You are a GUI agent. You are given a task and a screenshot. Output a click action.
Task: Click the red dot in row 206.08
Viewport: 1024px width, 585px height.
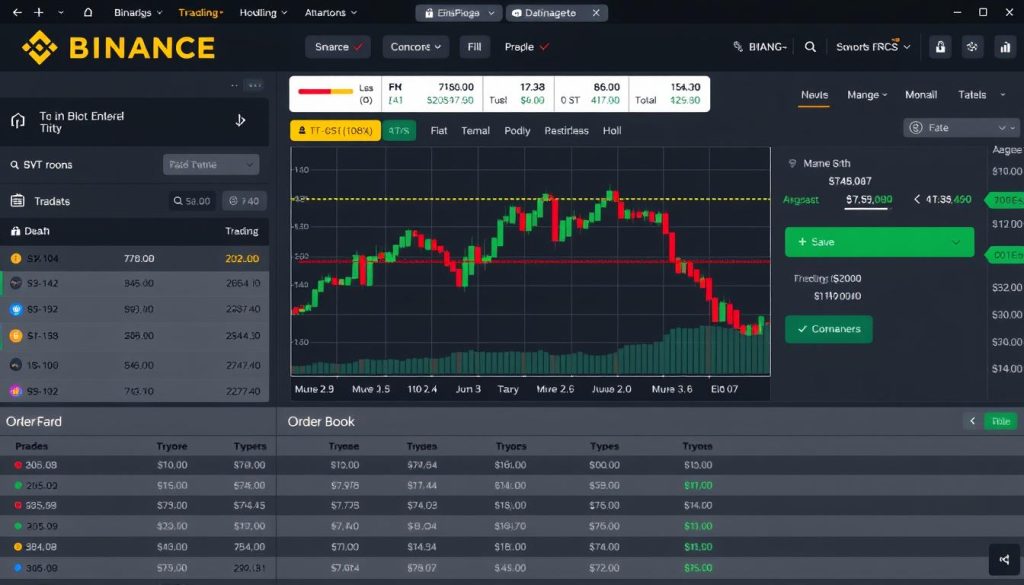pyautogui.click(x=18, y=466)
